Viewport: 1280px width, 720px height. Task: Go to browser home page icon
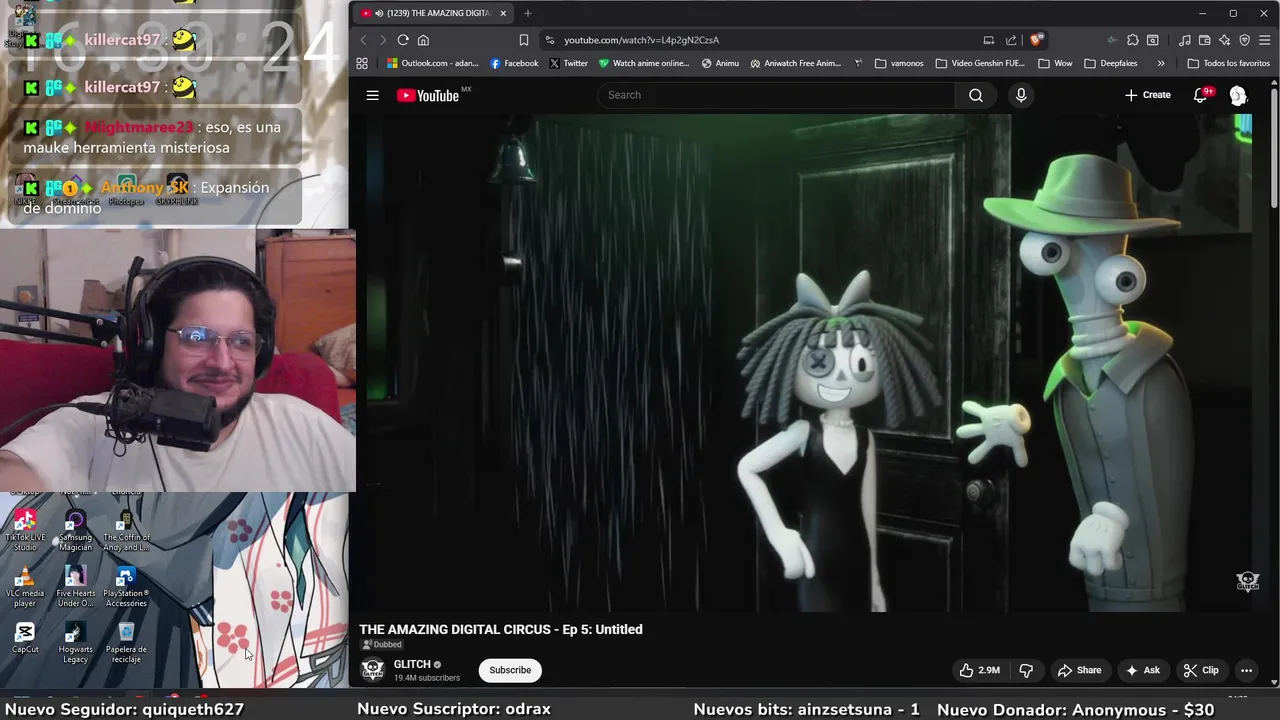423,40
